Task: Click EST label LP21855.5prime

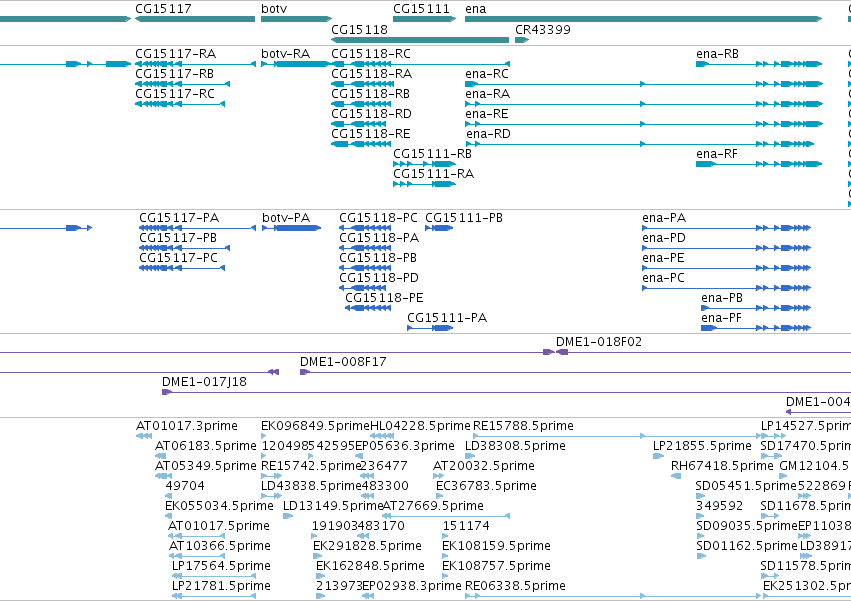Action: coord(703,446)
